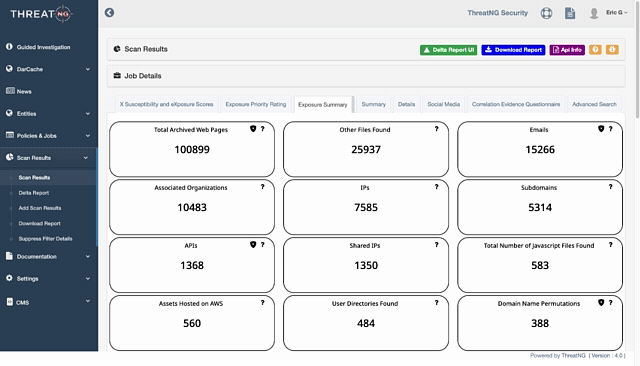This screenshot has width=640, height=366.
Task: Open Add Scan Results in sidebar
Action: [40, 208]
